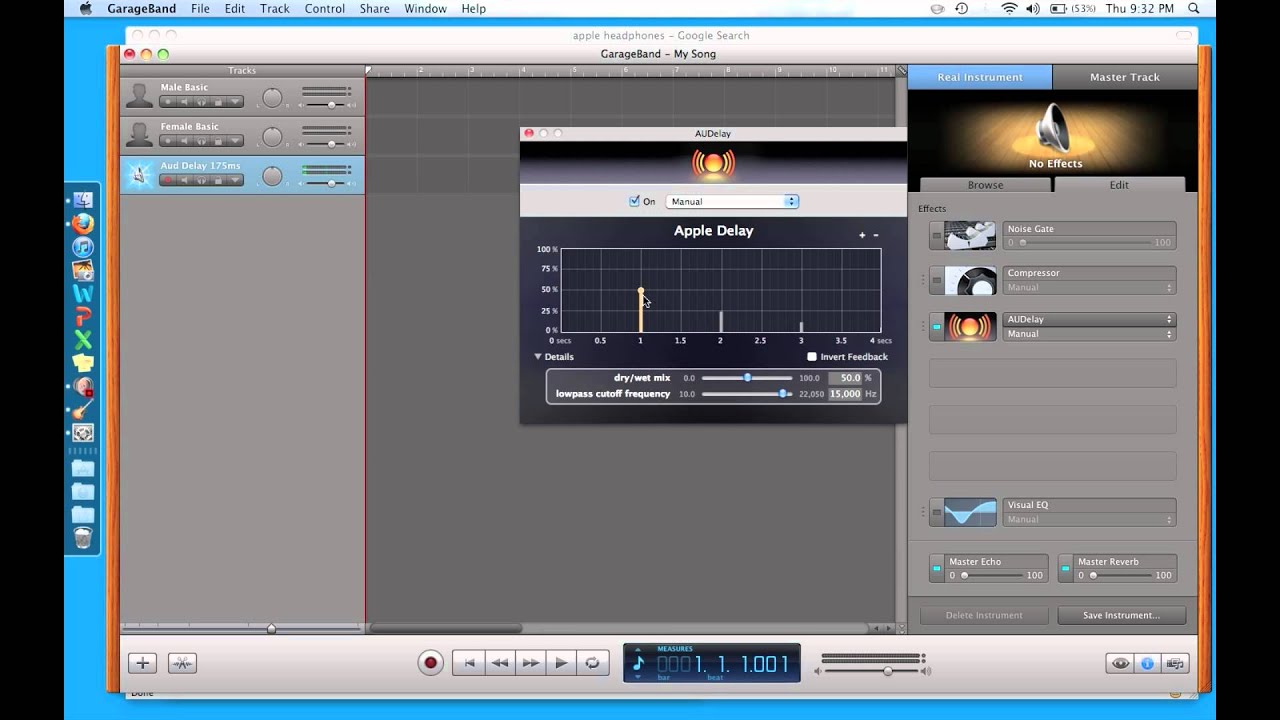Toggle the cycle loop region button
Viewport: 1280px width, 720px height.
coord(593,663)
